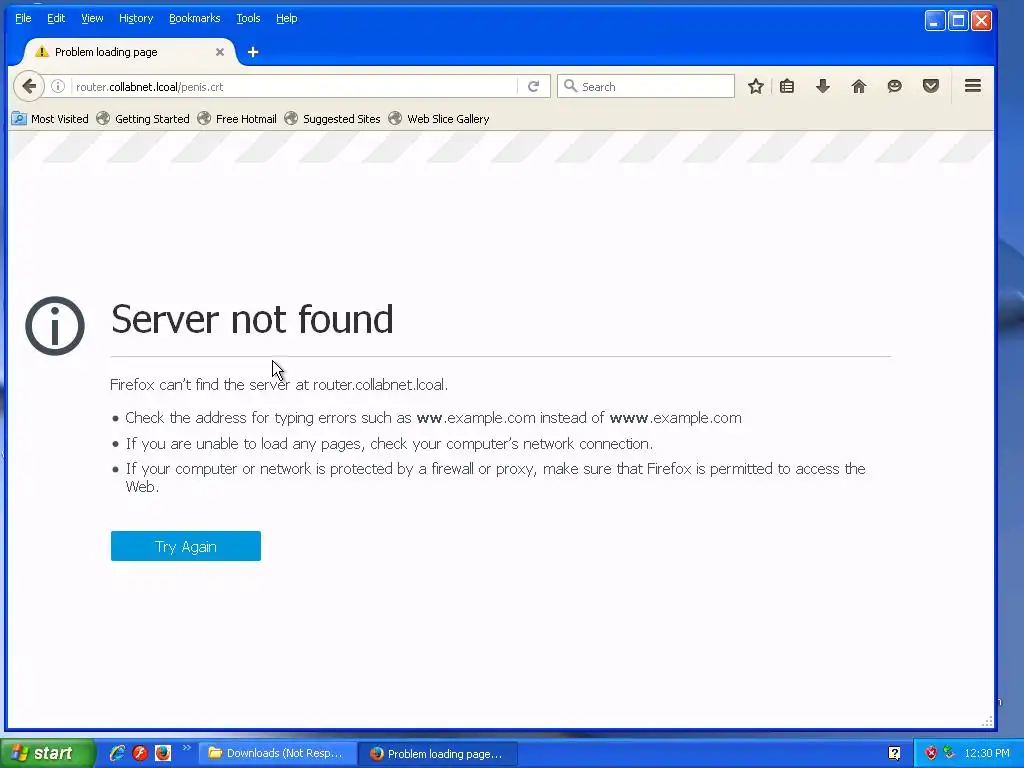Open the red security shield tray icon

coord(931,754)
